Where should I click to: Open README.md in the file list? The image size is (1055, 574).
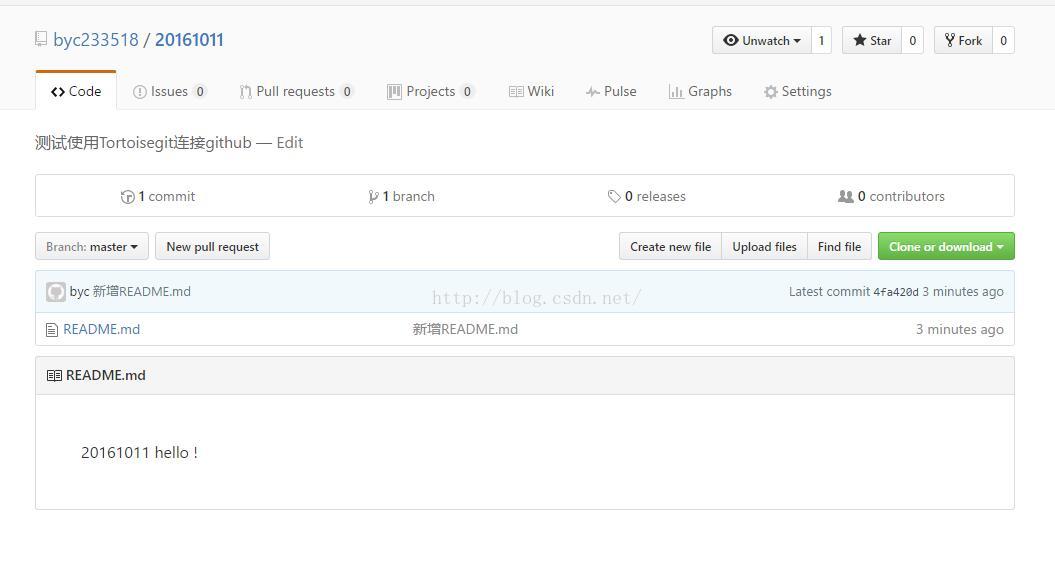(102, 329)
